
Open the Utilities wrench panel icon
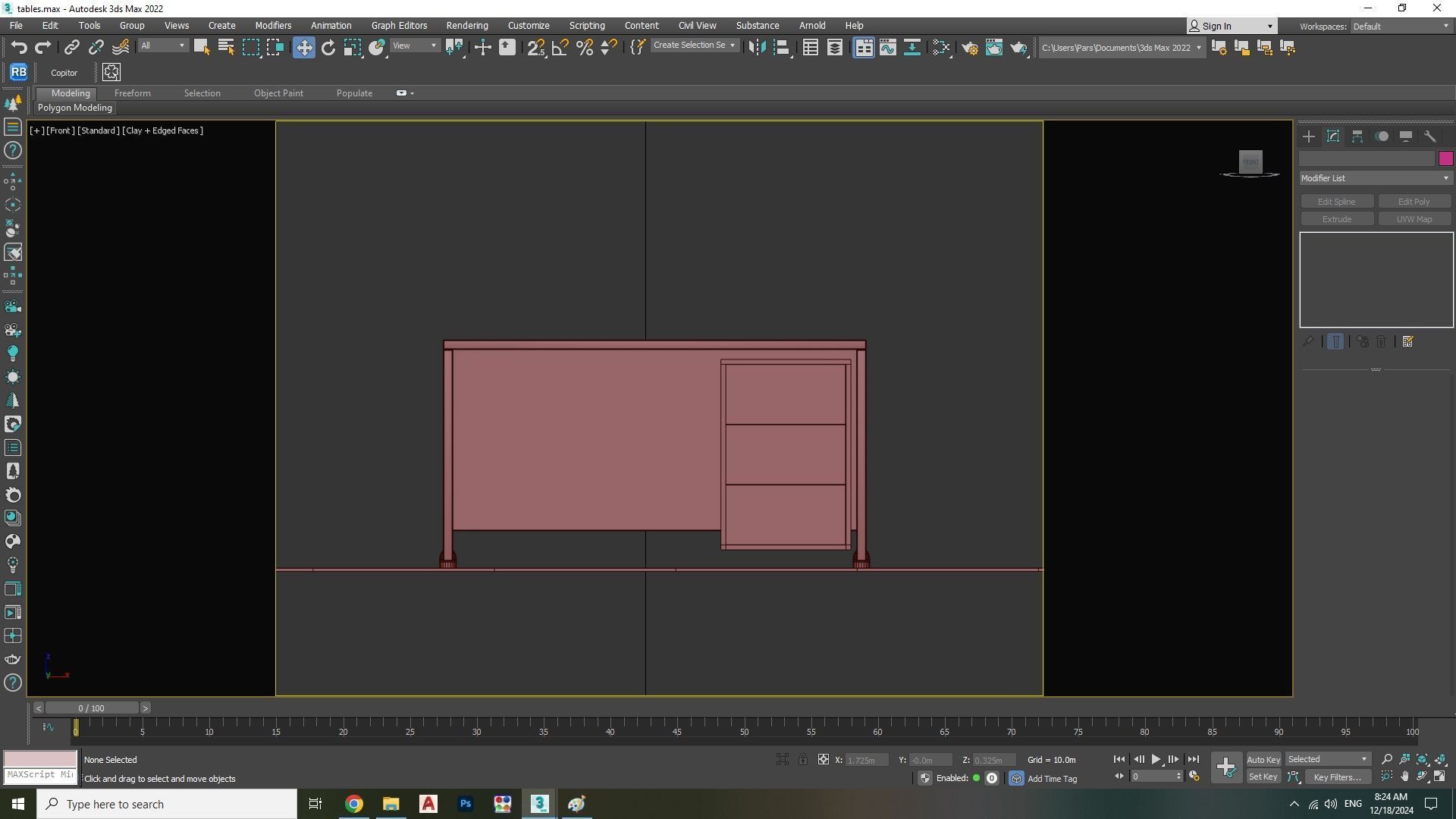1430,136
